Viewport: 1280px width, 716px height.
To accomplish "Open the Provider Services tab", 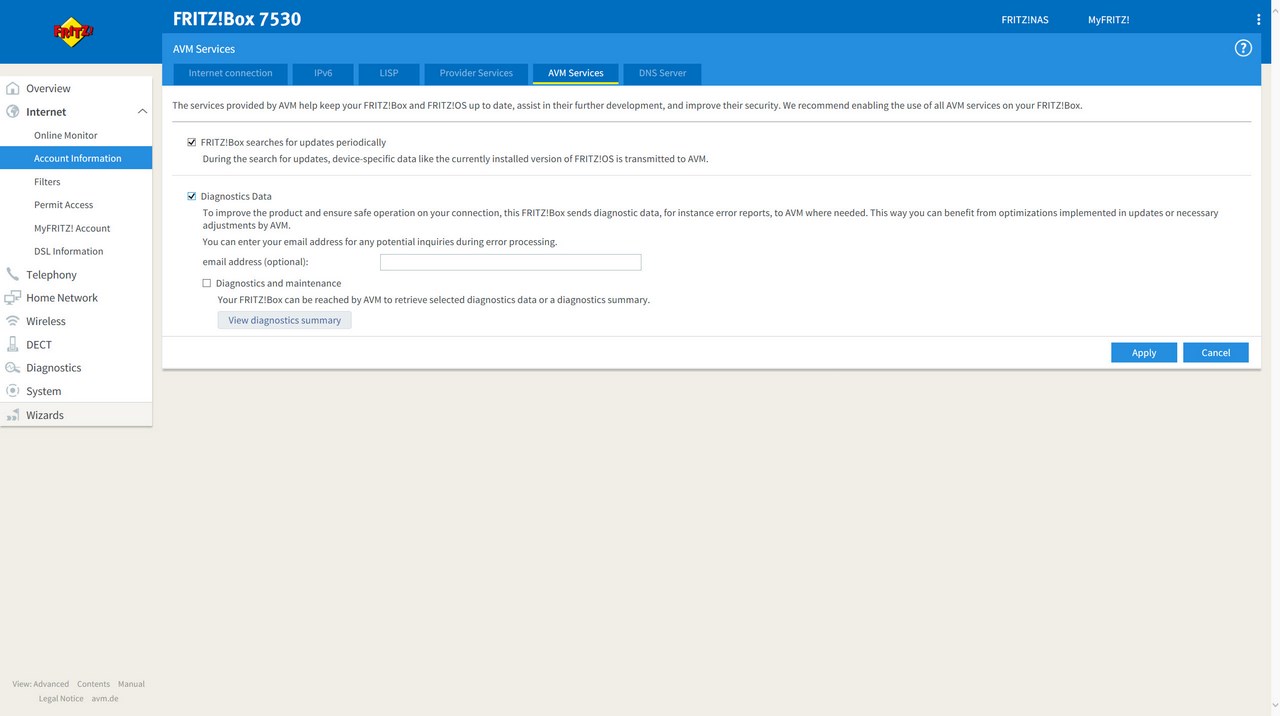I will coord(476,73).
